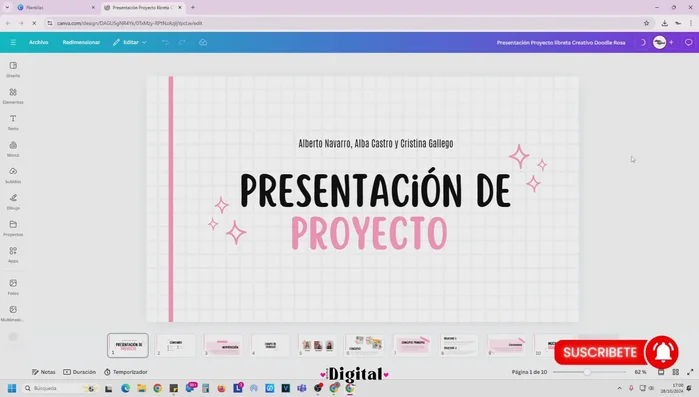Open browser downloads icon
Screen dimensions: 699x397
[x=665, y=23]
